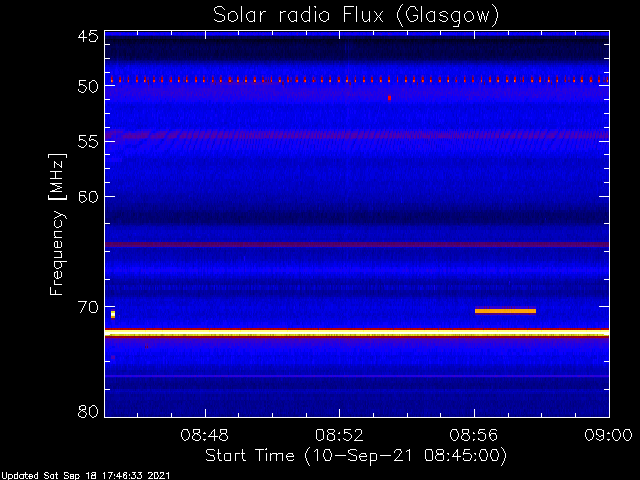Click the 'Frequency [MHz]' axis label

57,224
